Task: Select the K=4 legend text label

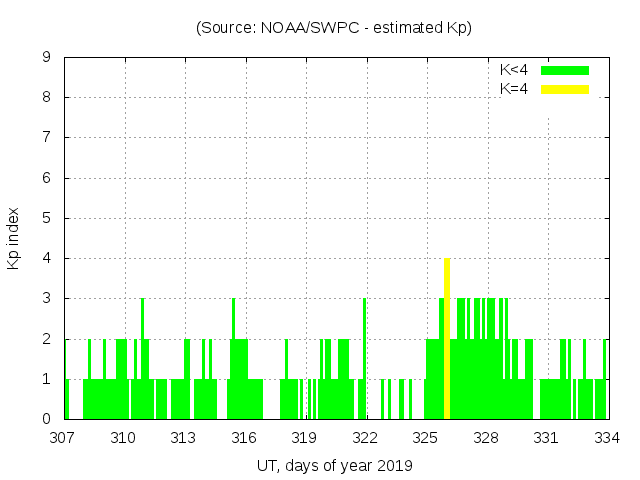Action: (514, 89)
